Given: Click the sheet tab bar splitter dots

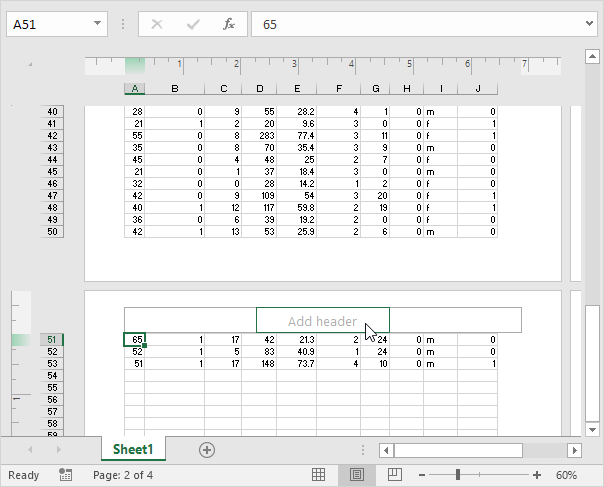Looking at the screenshot, I should pyautogui.click(x=362, y=450).
